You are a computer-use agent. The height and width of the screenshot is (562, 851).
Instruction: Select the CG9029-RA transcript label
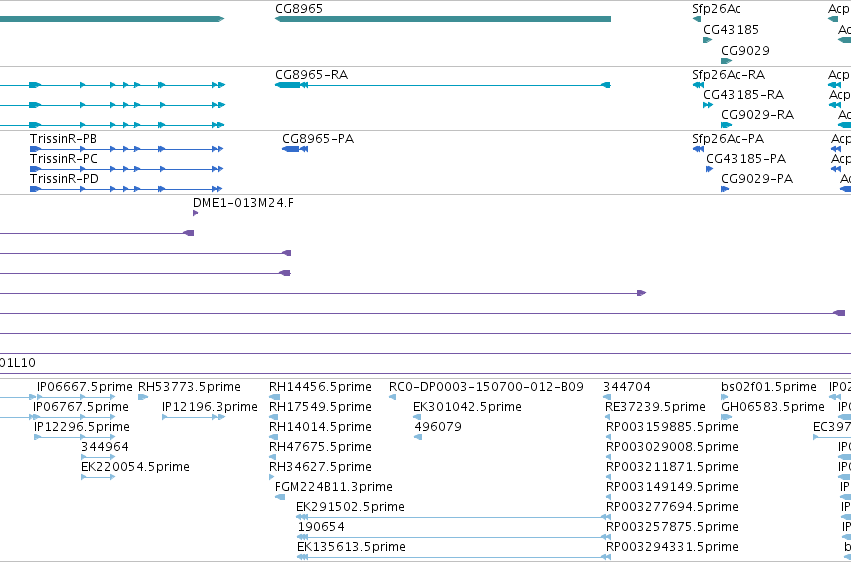758,114
